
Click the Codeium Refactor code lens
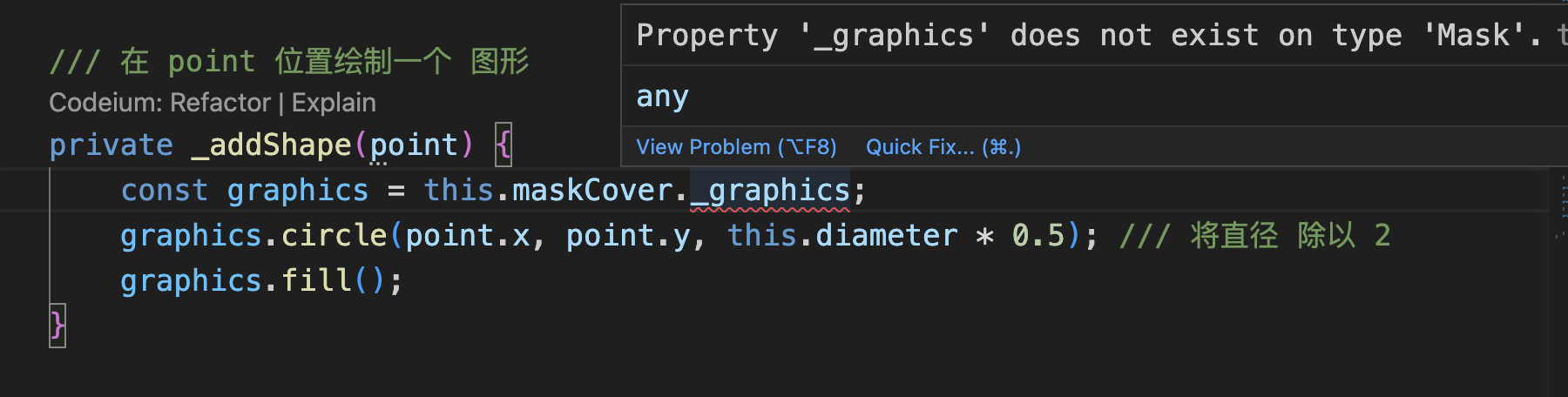point(220,103)
